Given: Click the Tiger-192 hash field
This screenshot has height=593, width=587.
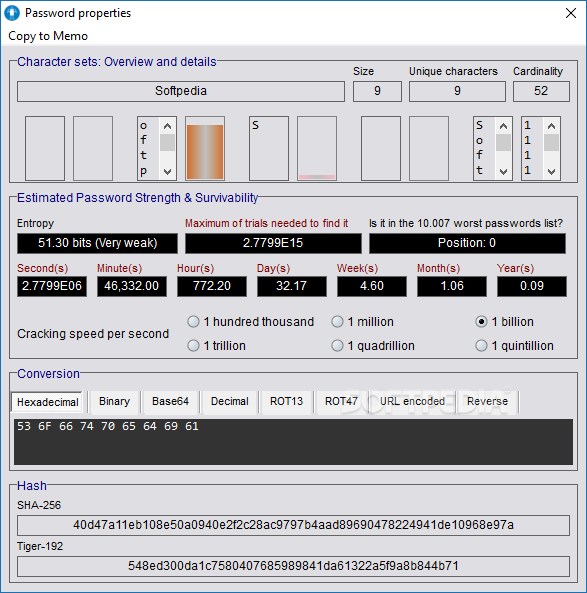Looking at the screenshot, I should [293, 566].
